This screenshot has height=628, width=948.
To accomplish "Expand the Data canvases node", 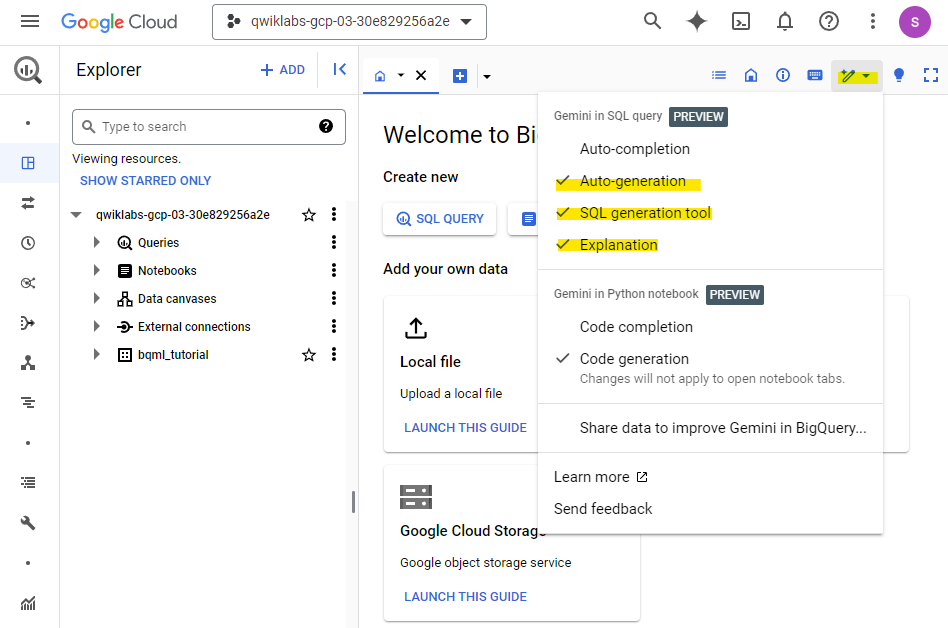I will click(x=97, y=298).
